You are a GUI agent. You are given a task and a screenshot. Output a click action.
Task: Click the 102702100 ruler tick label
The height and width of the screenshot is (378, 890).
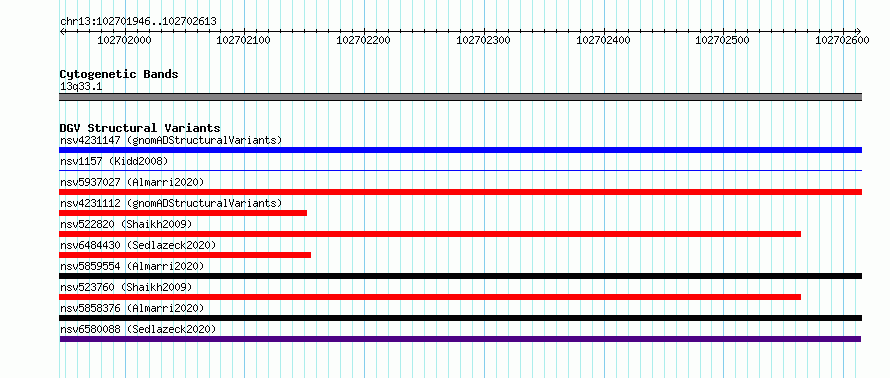click(x=244, y=40)
